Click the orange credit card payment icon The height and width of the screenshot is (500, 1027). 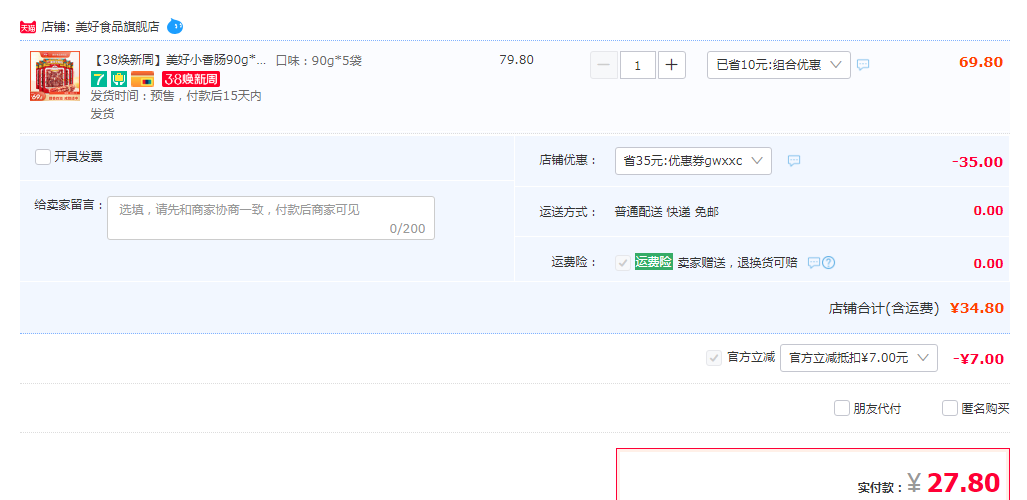pyautogui.click(x=143, y=79)
